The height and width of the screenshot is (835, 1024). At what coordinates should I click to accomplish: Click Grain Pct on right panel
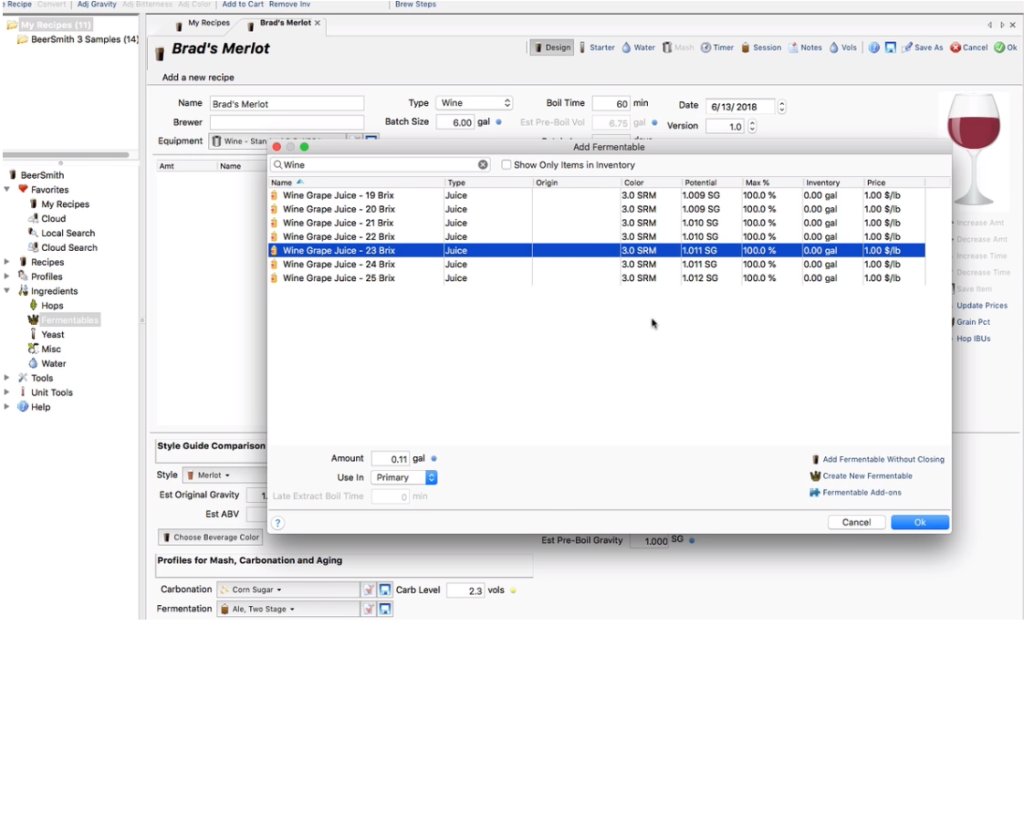click(971, 322)
